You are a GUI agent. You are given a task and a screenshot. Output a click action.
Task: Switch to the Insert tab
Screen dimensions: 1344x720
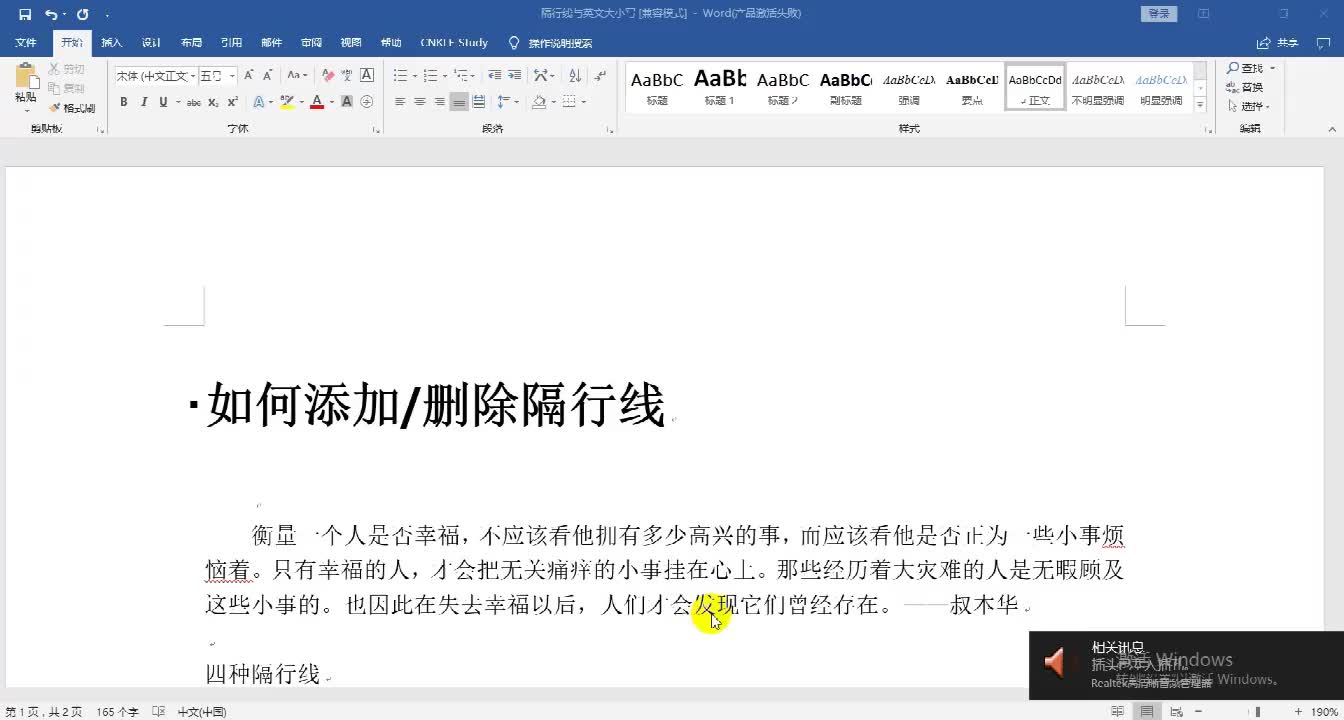point(112,43)
